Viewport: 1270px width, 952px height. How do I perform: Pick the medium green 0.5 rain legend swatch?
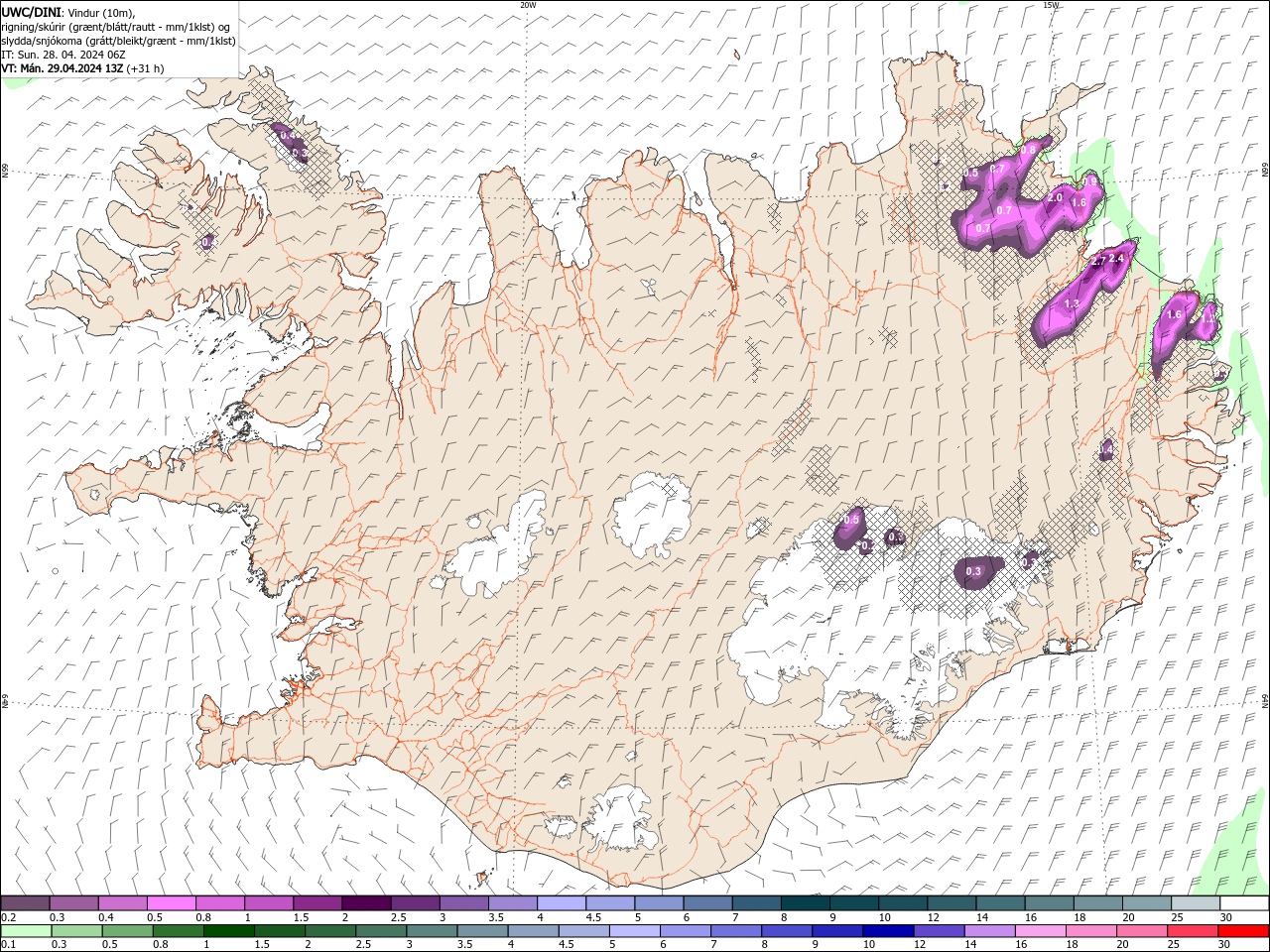coord(127,931)
